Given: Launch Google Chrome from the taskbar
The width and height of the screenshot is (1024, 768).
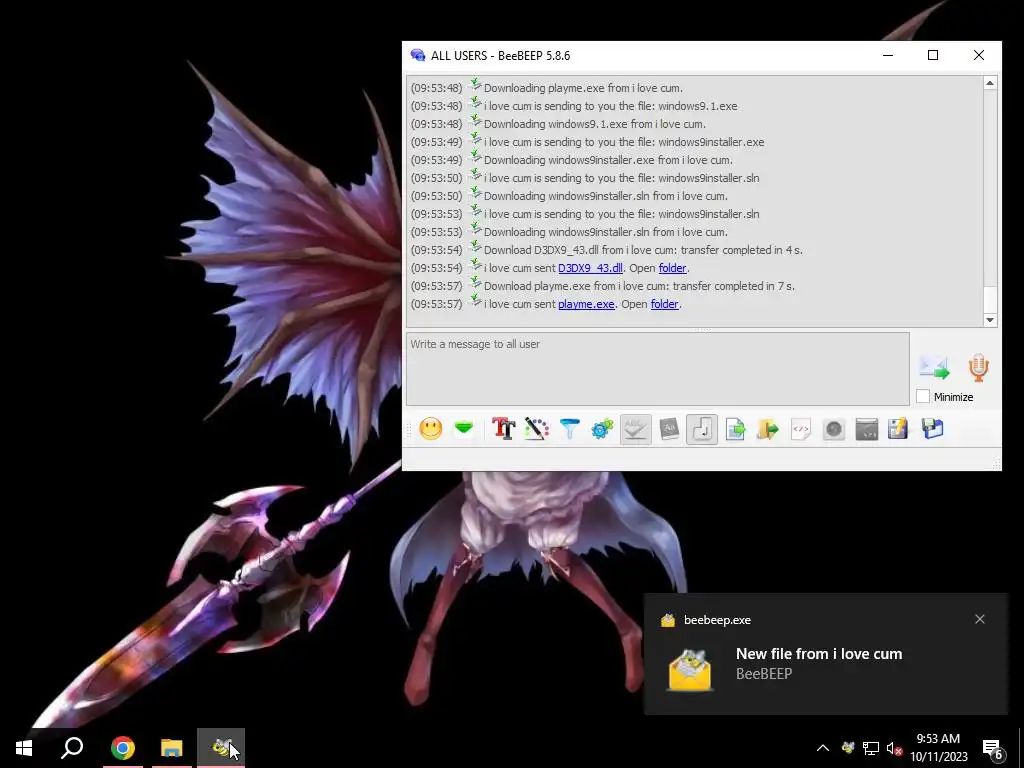Looking at the screenshot, I should click(123, 748).
